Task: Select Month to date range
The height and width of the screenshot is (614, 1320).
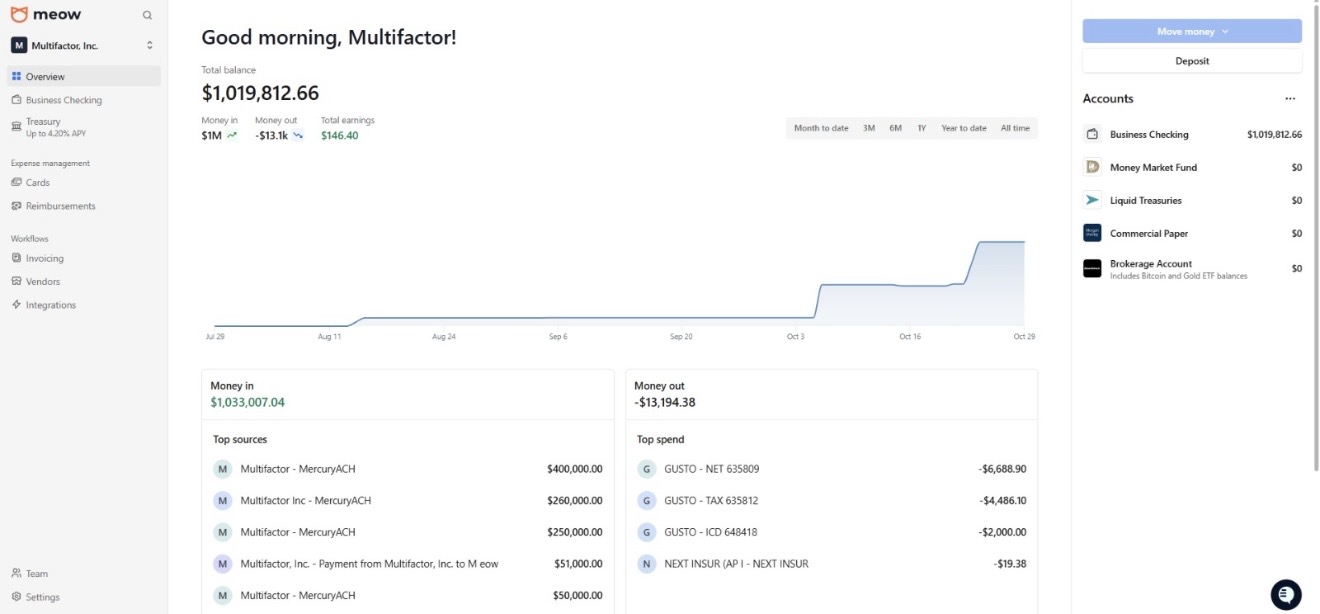Action: 821,128
